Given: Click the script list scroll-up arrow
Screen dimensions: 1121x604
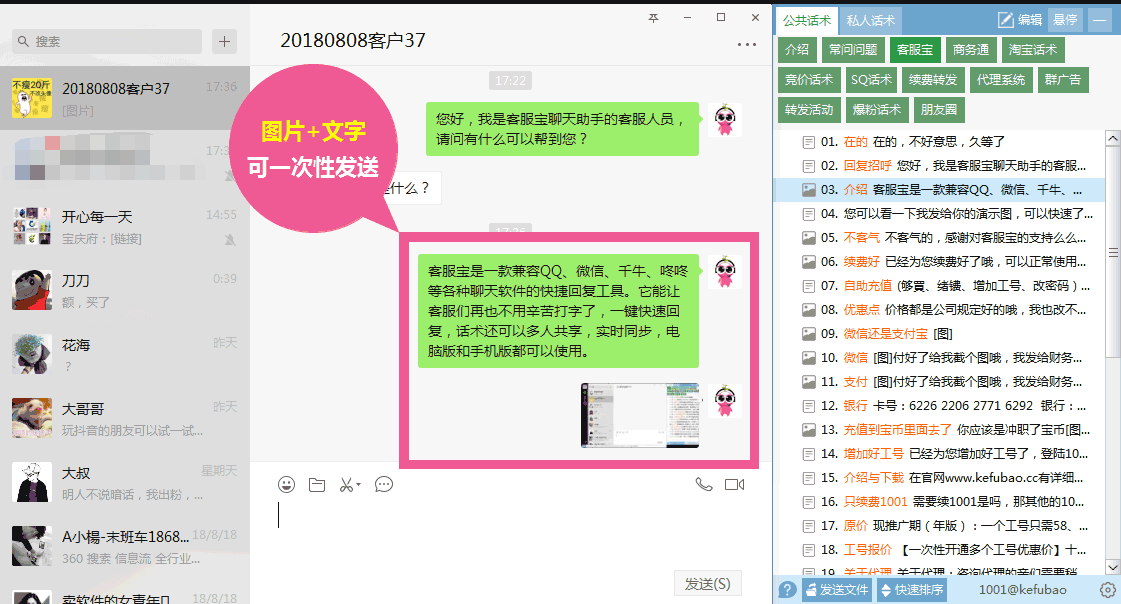Looking at the screenshot, I should click(1112, 138).
